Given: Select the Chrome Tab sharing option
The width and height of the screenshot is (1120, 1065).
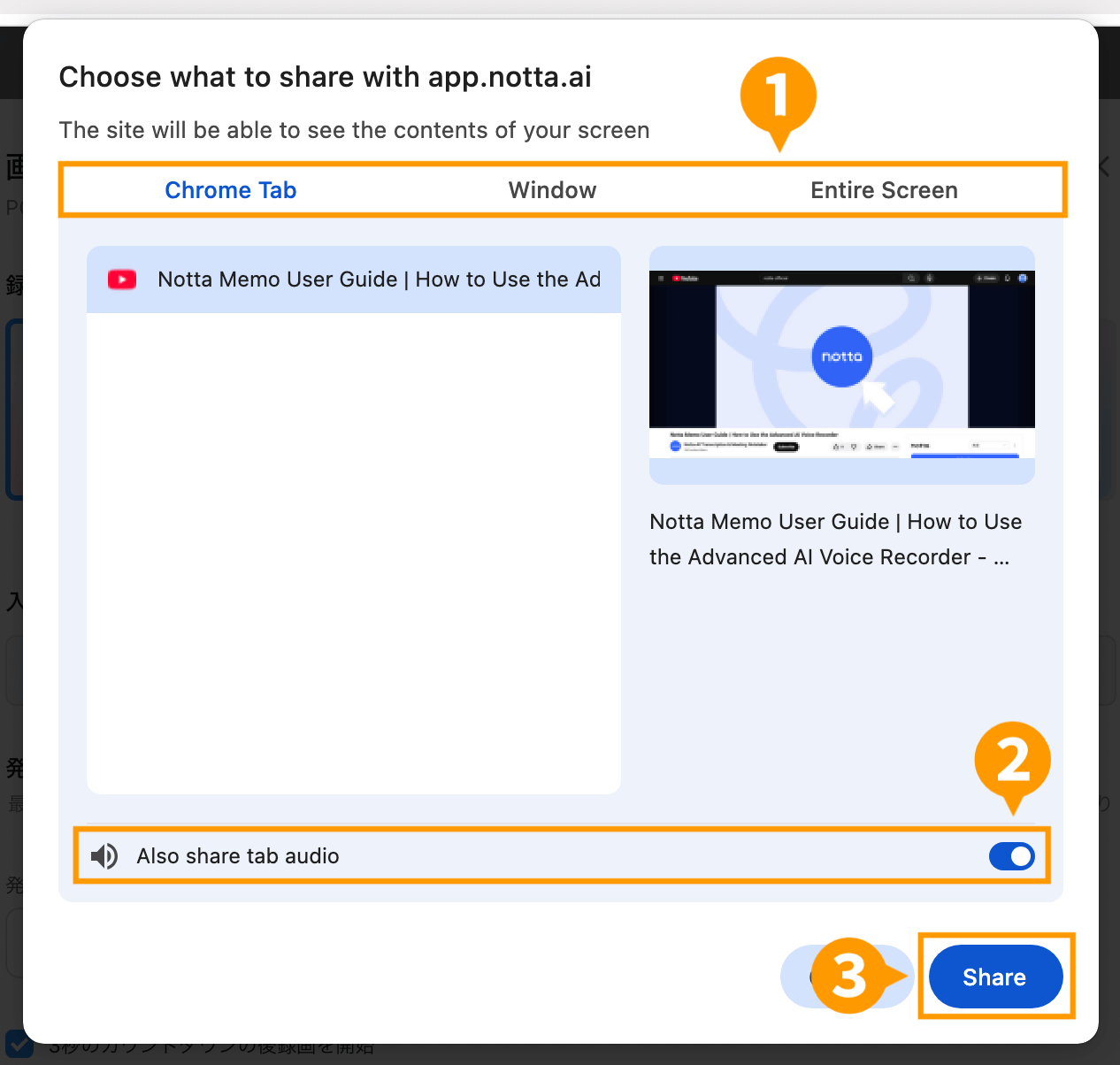Looking at the screenshot, I should (230, 190).
